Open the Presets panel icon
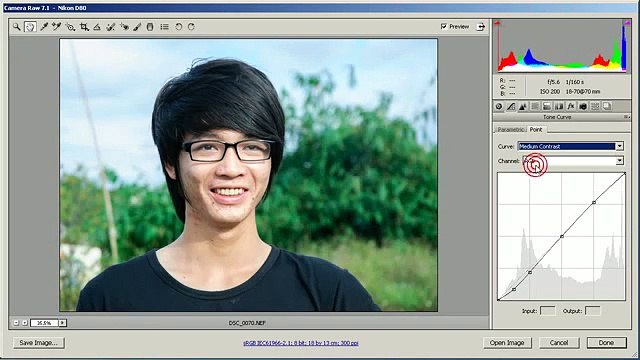The height and width of the screenshot is (360, 640). [595, 107]
